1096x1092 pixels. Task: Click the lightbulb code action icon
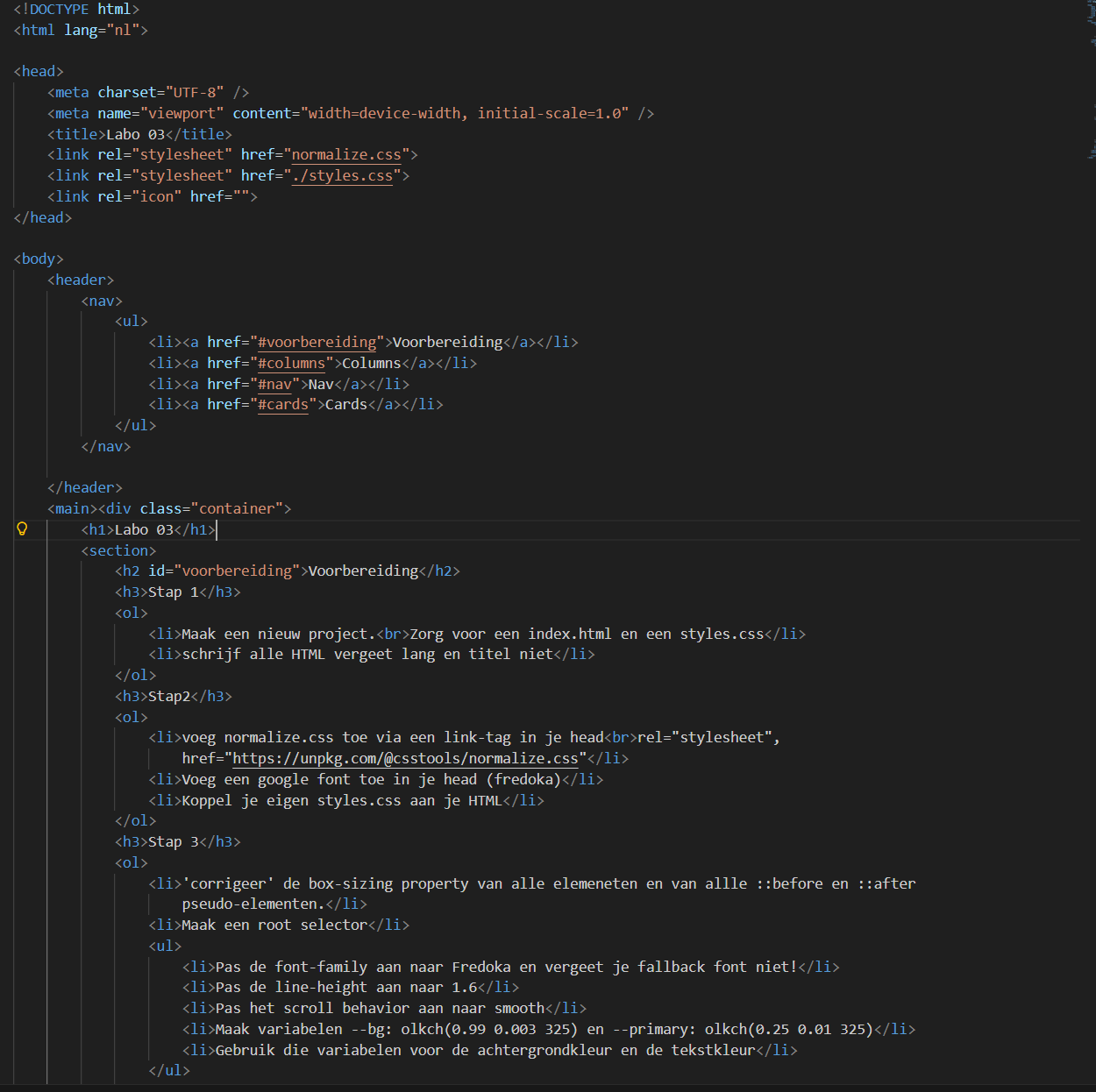tap(22, 528)
